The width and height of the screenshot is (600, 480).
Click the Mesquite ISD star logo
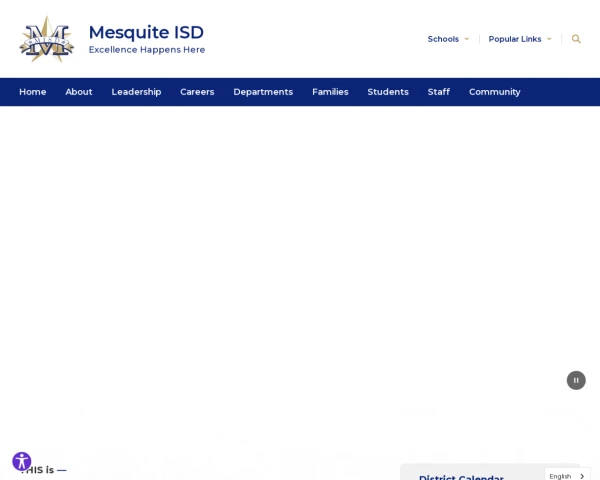point(47,39)
